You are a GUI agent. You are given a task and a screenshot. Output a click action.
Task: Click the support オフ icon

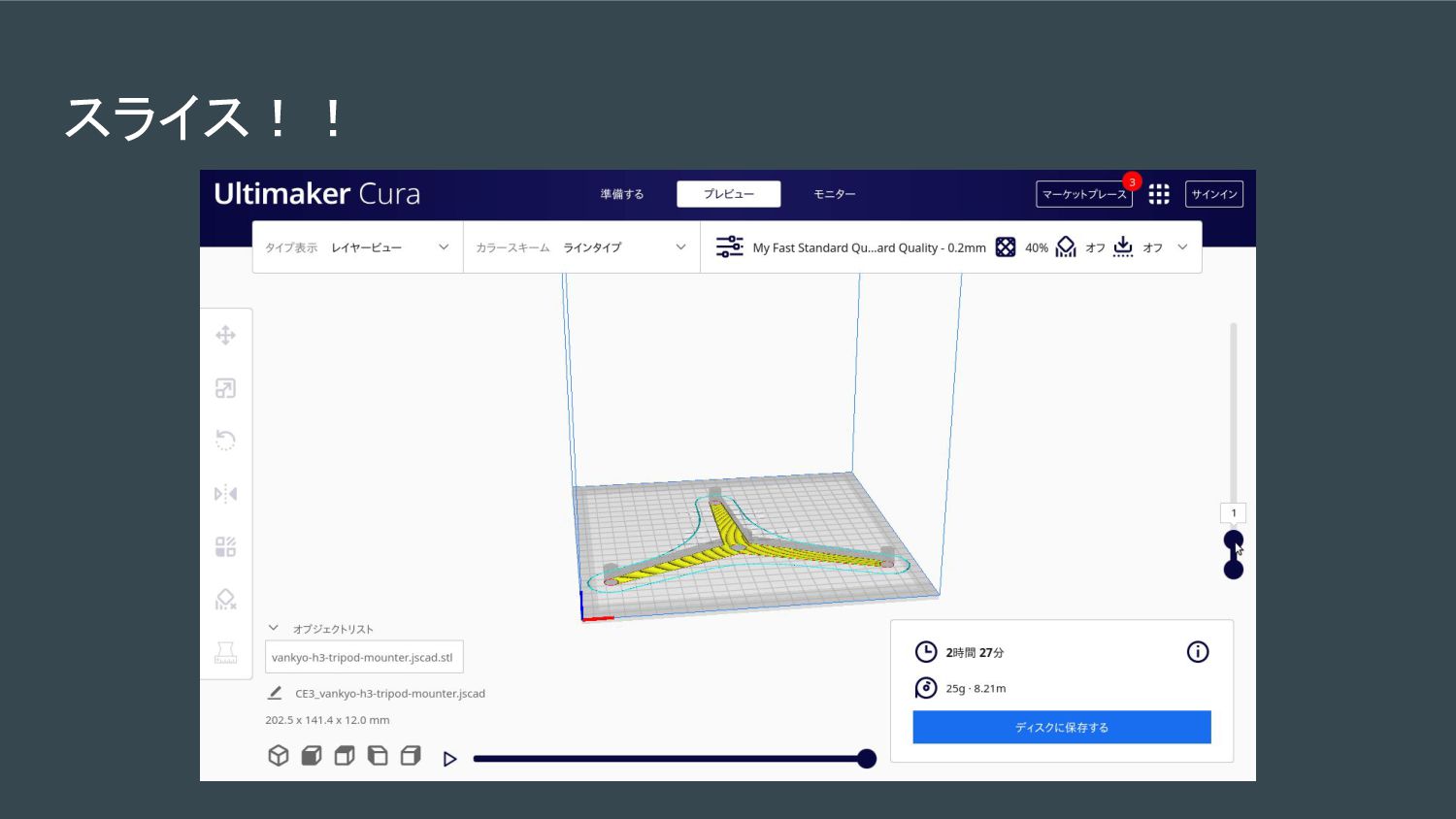click(1066, 247)
